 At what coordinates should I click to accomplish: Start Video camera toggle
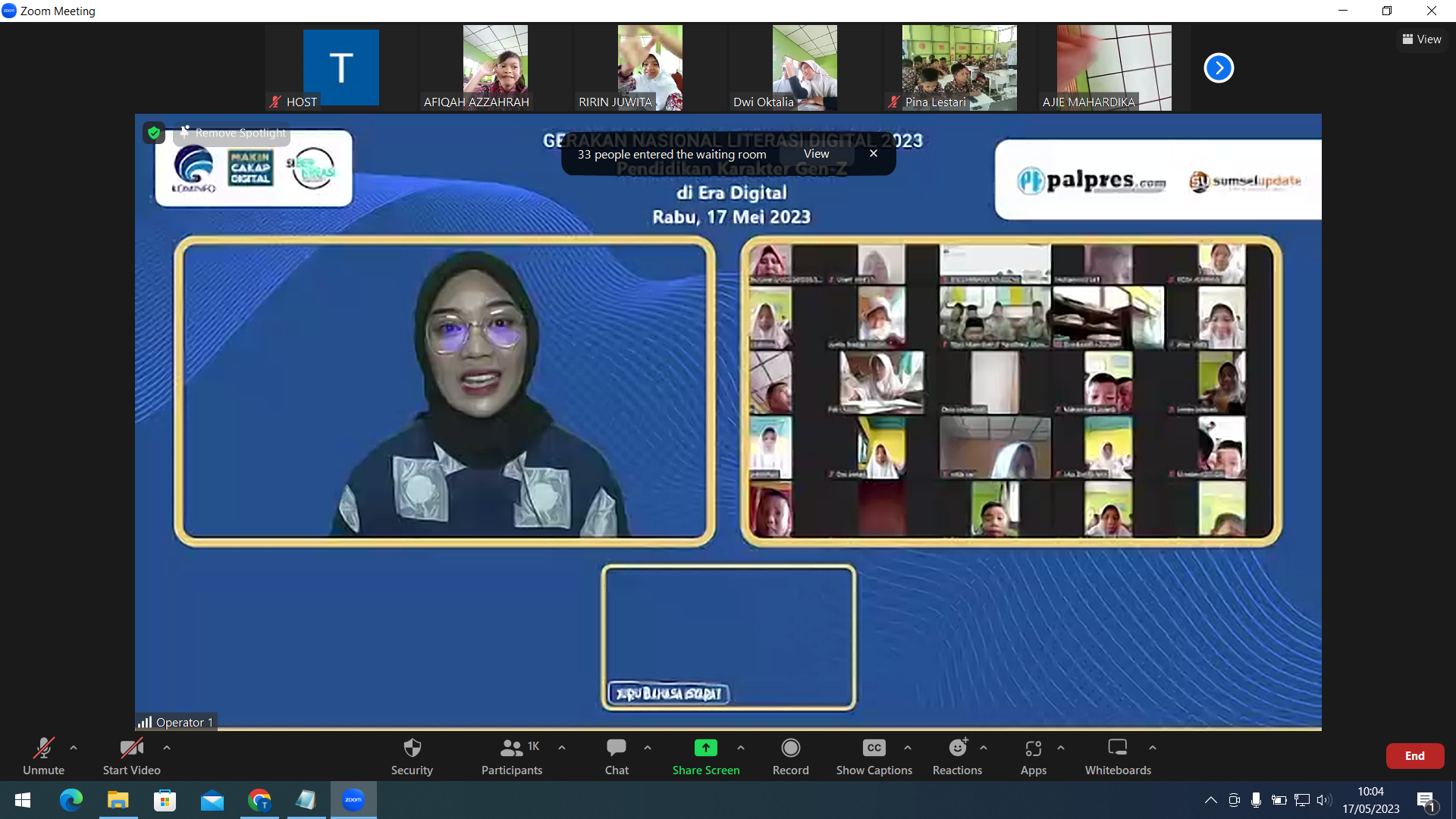click(x=131, y=756)
